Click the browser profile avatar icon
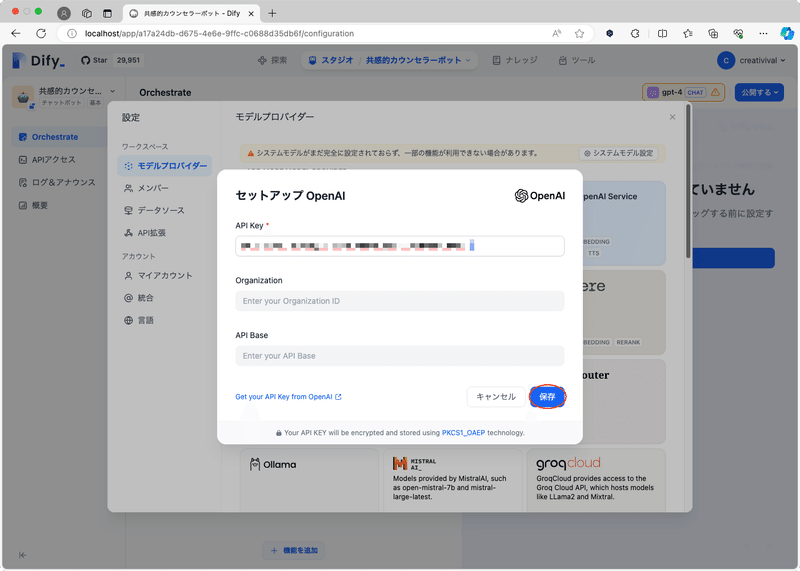This screenshot has width=800, height=571. 64,13
